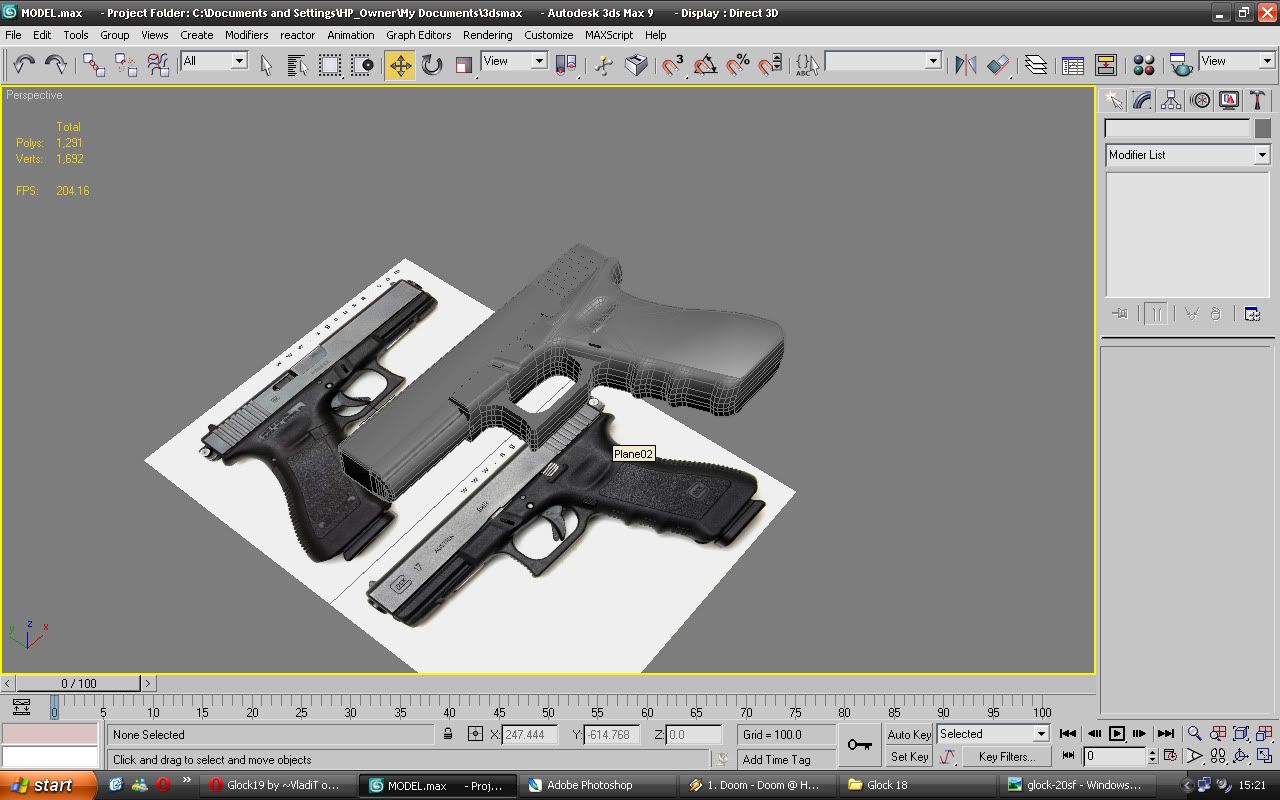Image resolution: width=1280 pixels, height=800 pixels.
Task: Open the Material Editor spheres icon
Action: [x=1144, y=65]
